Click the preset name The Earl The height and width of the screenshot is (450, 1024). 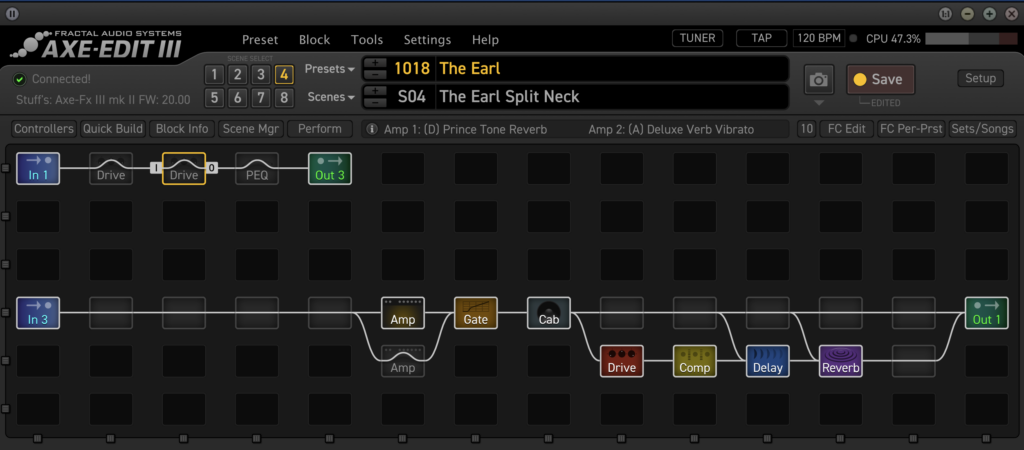(470, 68)
